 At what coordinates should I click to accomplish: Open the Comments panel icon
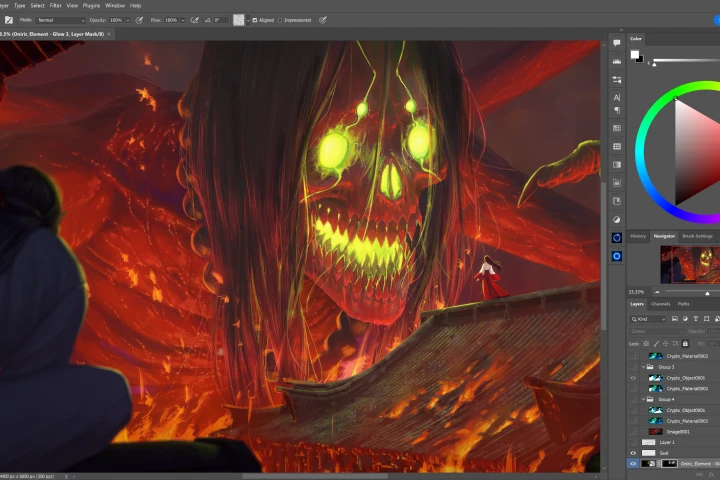[x=617, y=43]
